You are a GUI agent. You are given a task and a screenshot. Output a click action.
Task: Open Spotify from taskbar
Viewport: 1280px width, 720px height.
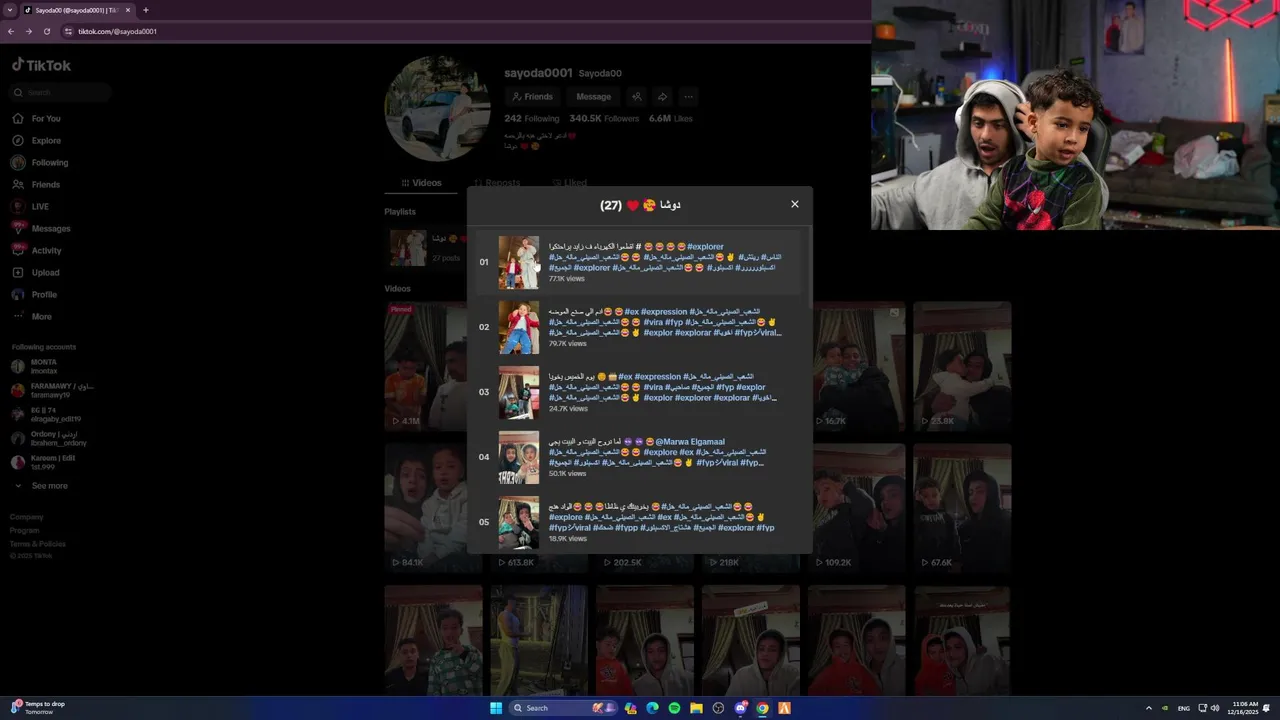pos(675,708)
